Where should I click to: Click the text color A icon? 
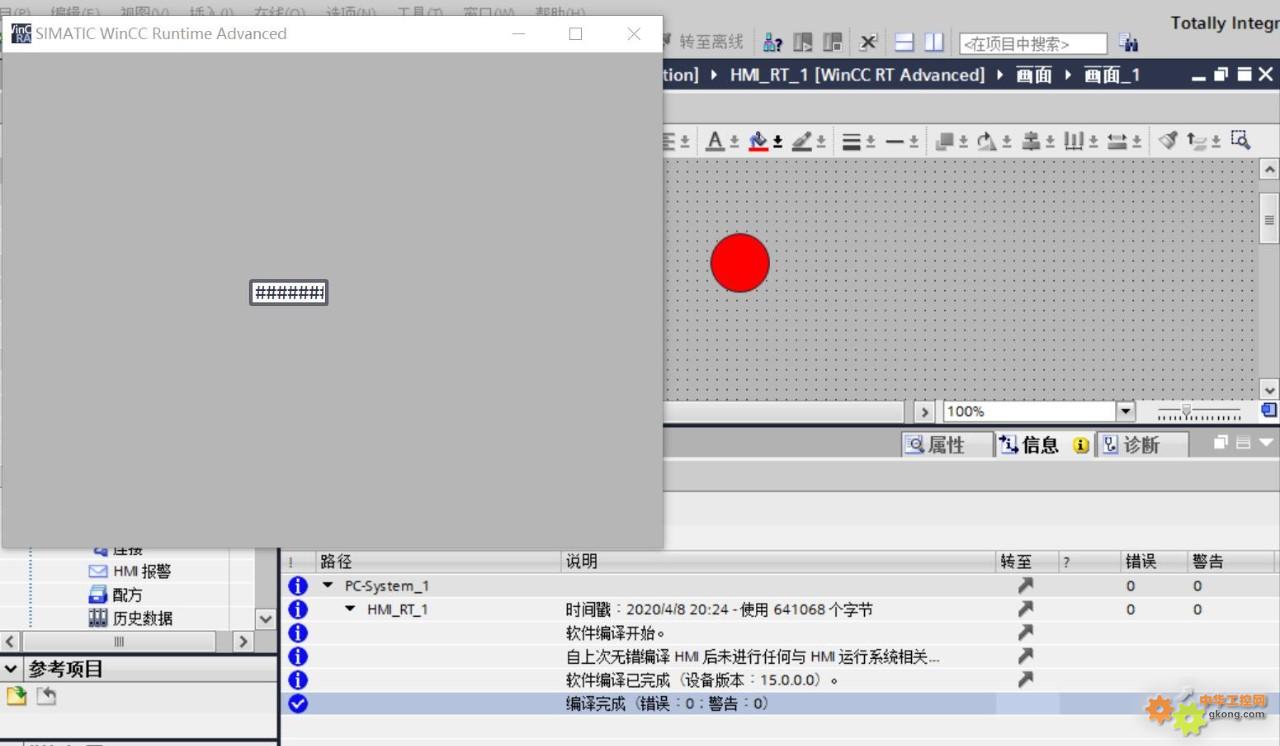pyautogui.click(x=715, y=142)
